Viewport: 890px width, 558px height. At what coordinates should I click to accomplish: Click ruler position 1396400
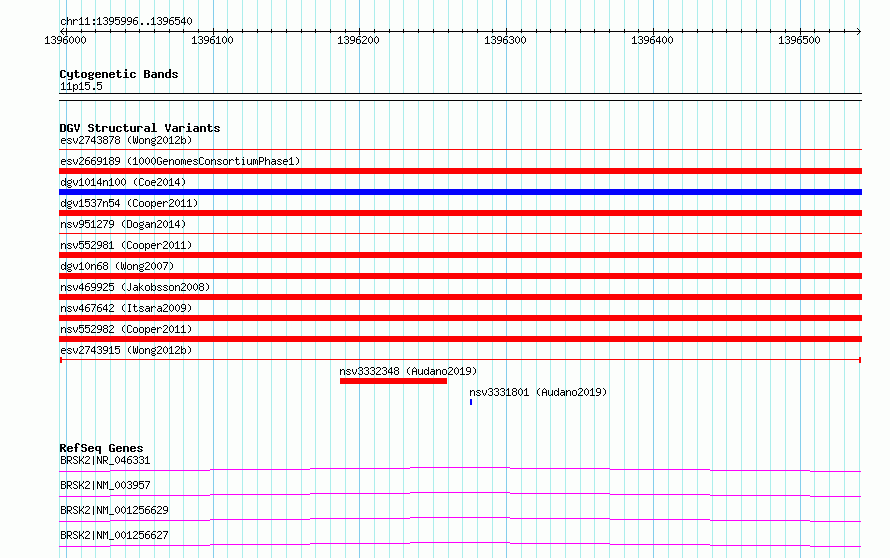point(652,40)
